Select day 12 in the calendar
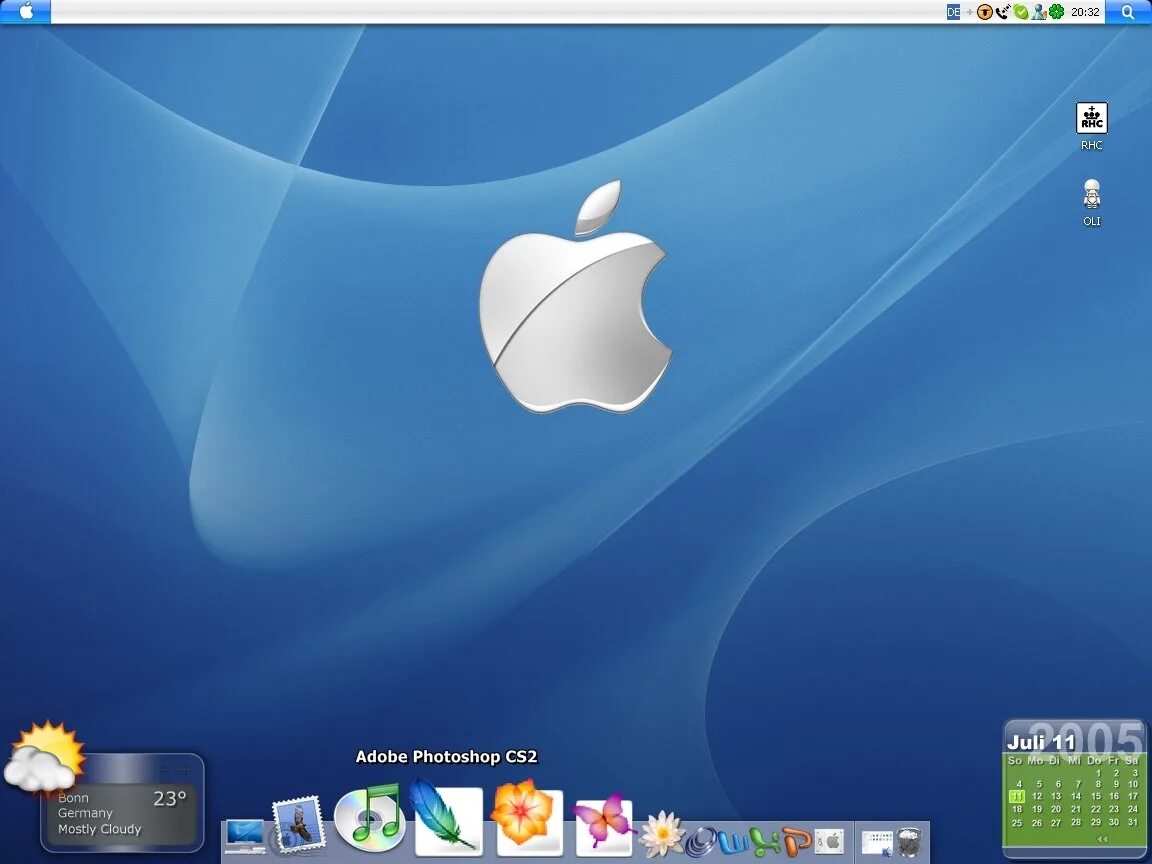 [x=1037, y=796]
